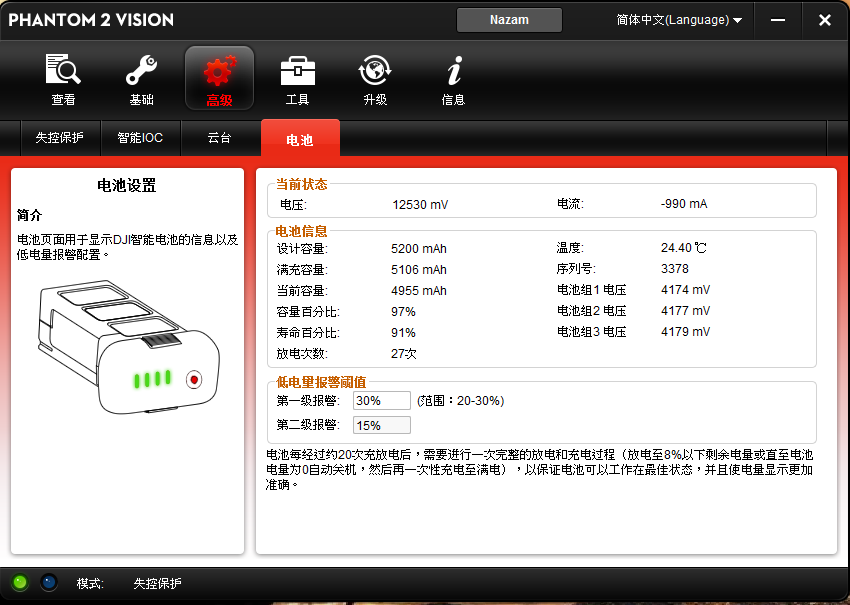Open the 查看 (View) section

tap(63, 79)
